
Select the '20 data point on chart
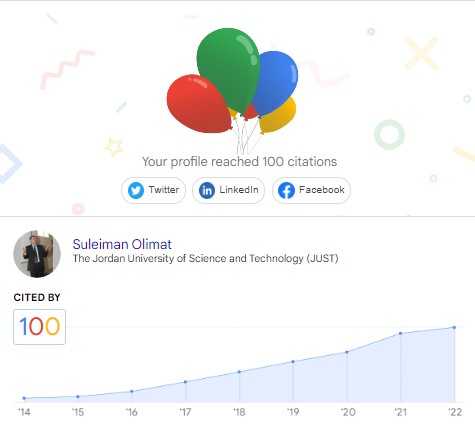[x=347, y=352]
